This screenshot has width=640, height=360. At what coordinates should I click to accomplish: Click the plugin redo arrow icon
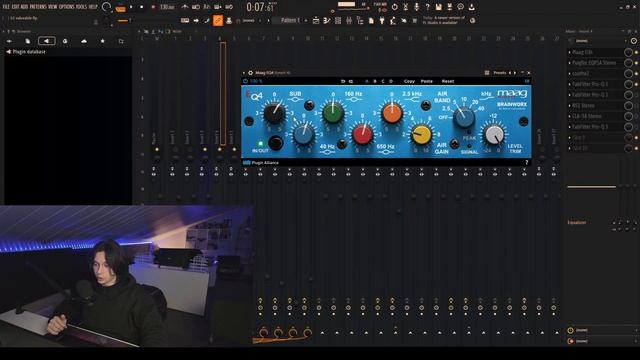[x=351, y=81]
